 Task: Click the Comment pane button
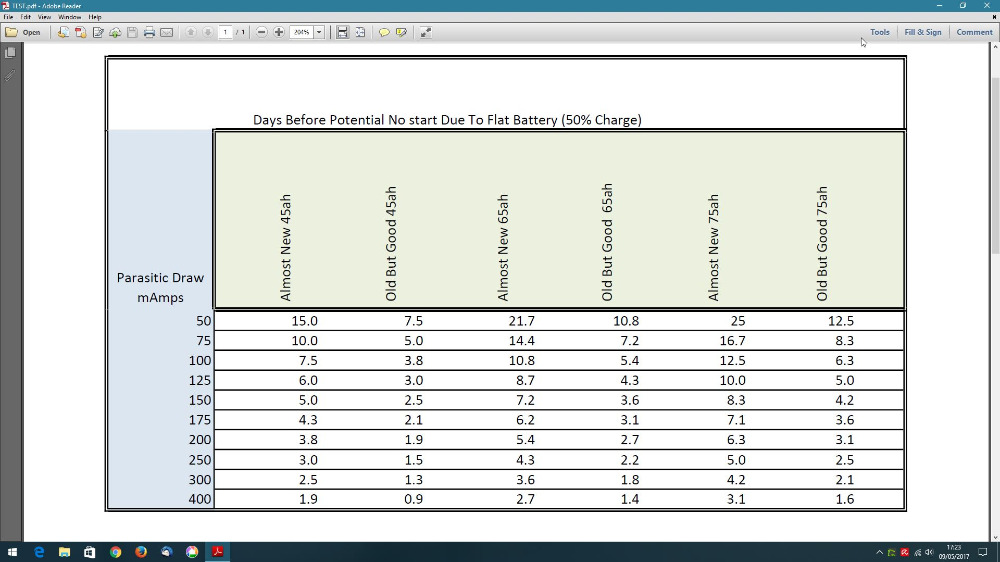click(974, 32)
